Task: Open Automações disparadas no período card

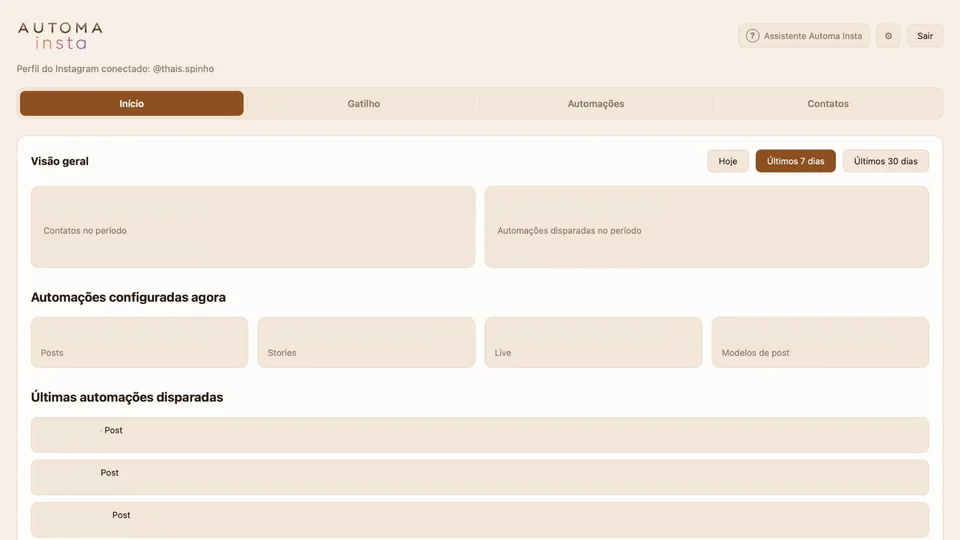Action: click(x=707, y=227)
